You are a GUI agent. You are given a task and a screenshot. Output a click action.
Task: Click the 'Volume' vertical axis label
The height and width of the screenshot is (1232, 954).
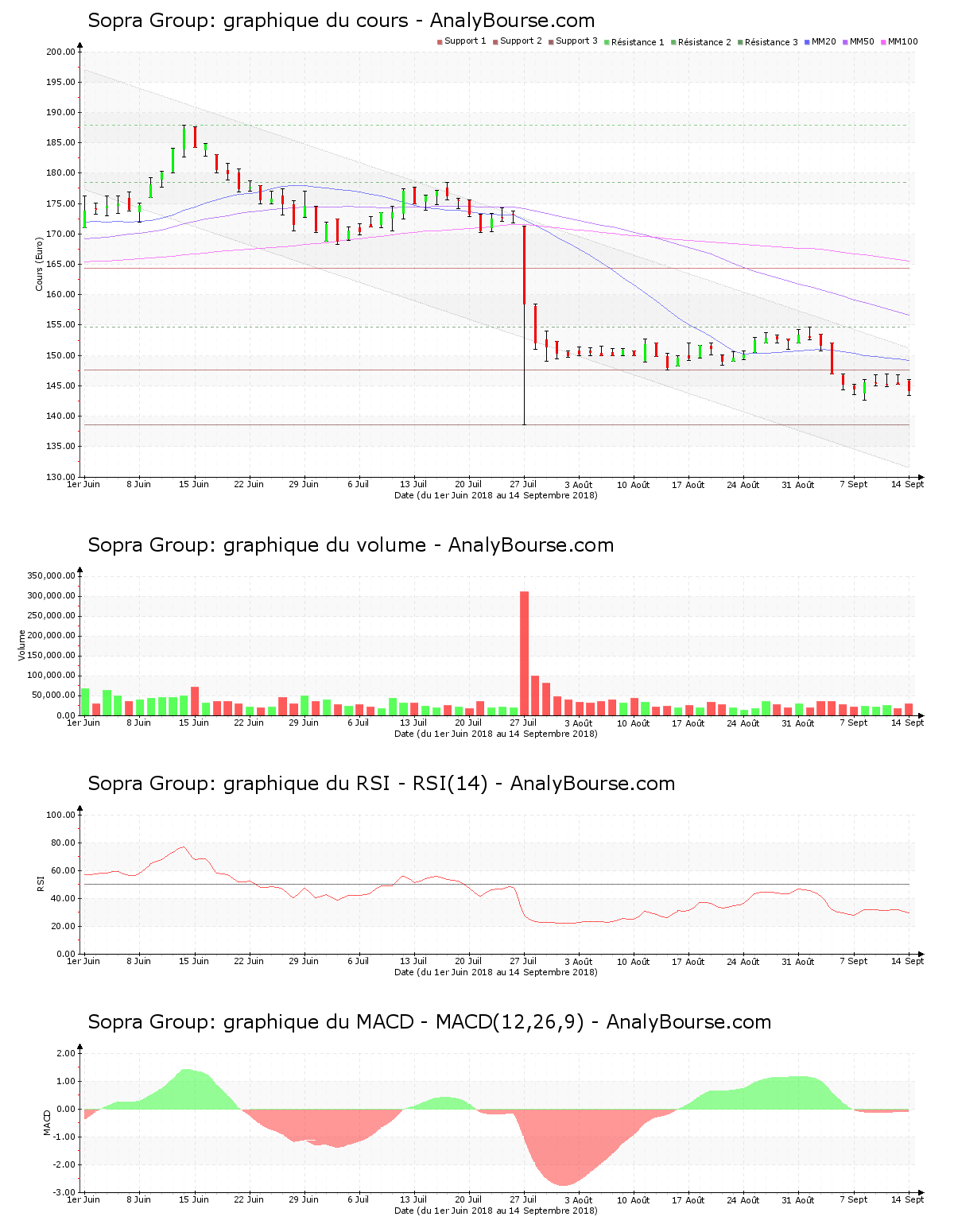(22, 645)
